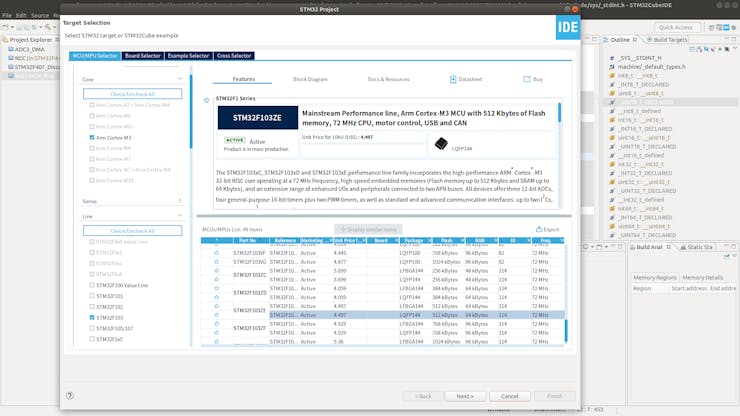Click Build Targets tab icon
The image size is (740, 416).
click(x=649, y=40)
